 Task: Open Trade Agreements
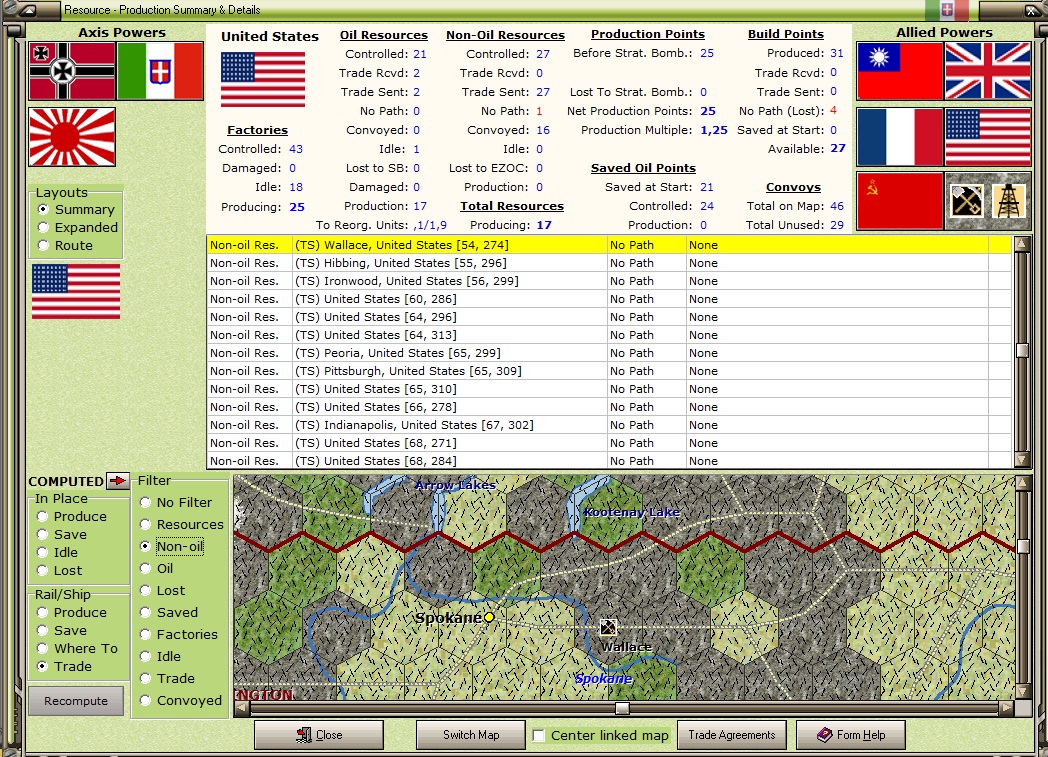(x=732, y=735)
